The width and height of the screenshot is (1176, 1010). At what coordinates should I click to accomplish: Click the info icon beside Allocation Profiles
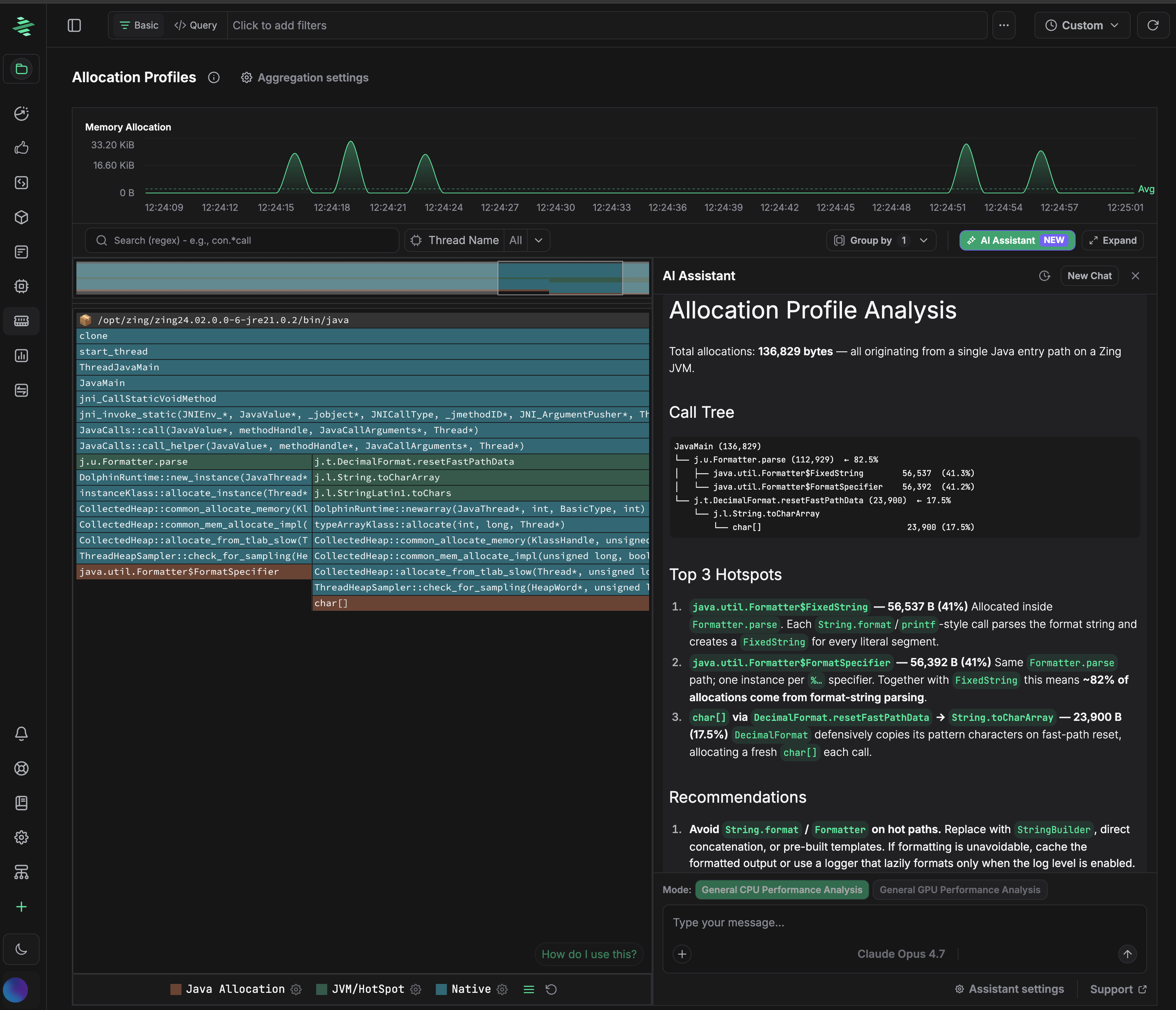point(213,78)
